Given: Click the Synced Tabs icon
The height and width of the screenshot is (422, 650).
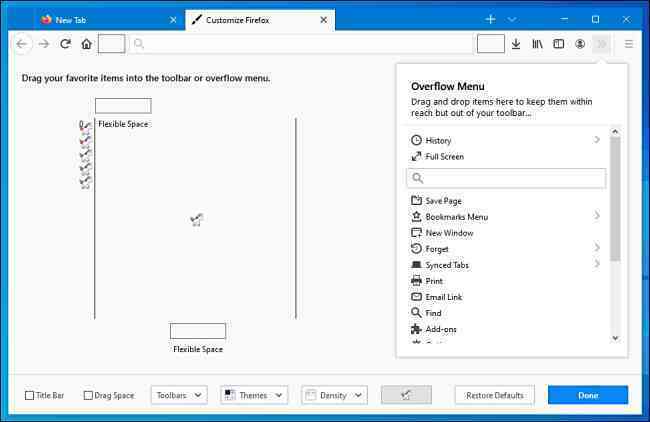Looking at the screenshot, I should [x=416, y=264].
